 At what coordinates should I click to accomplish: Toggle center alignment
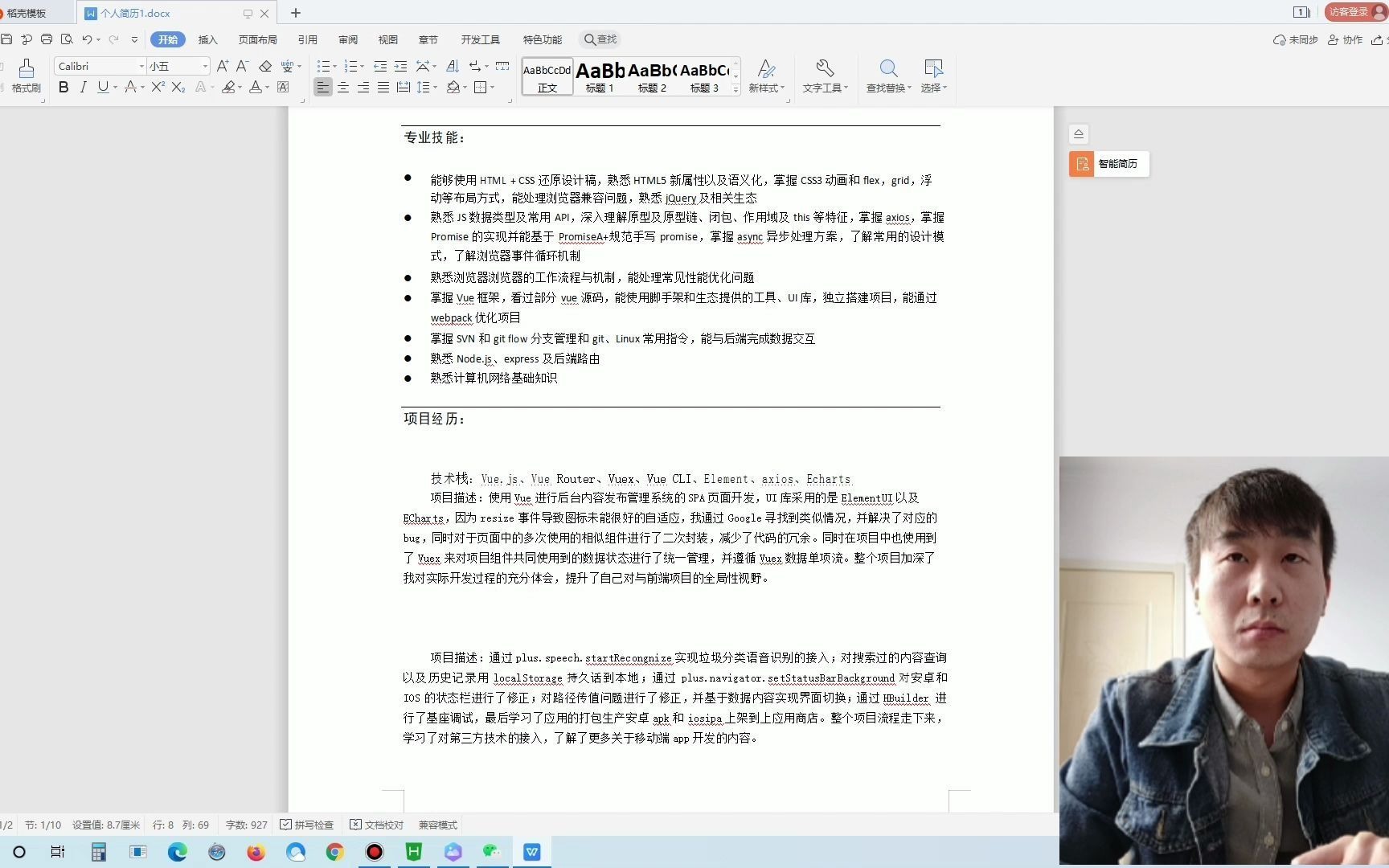(343, 87)
